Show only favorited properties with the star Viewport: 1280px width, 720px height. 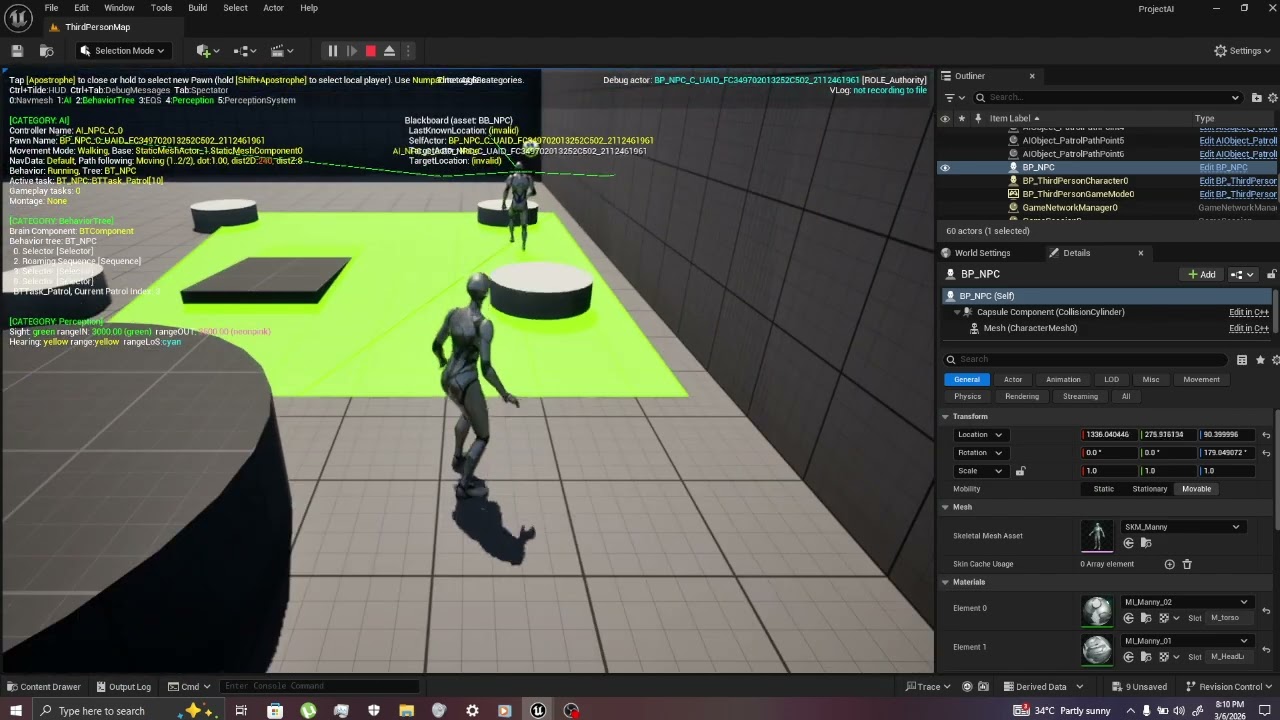[x=1259, y=360]
